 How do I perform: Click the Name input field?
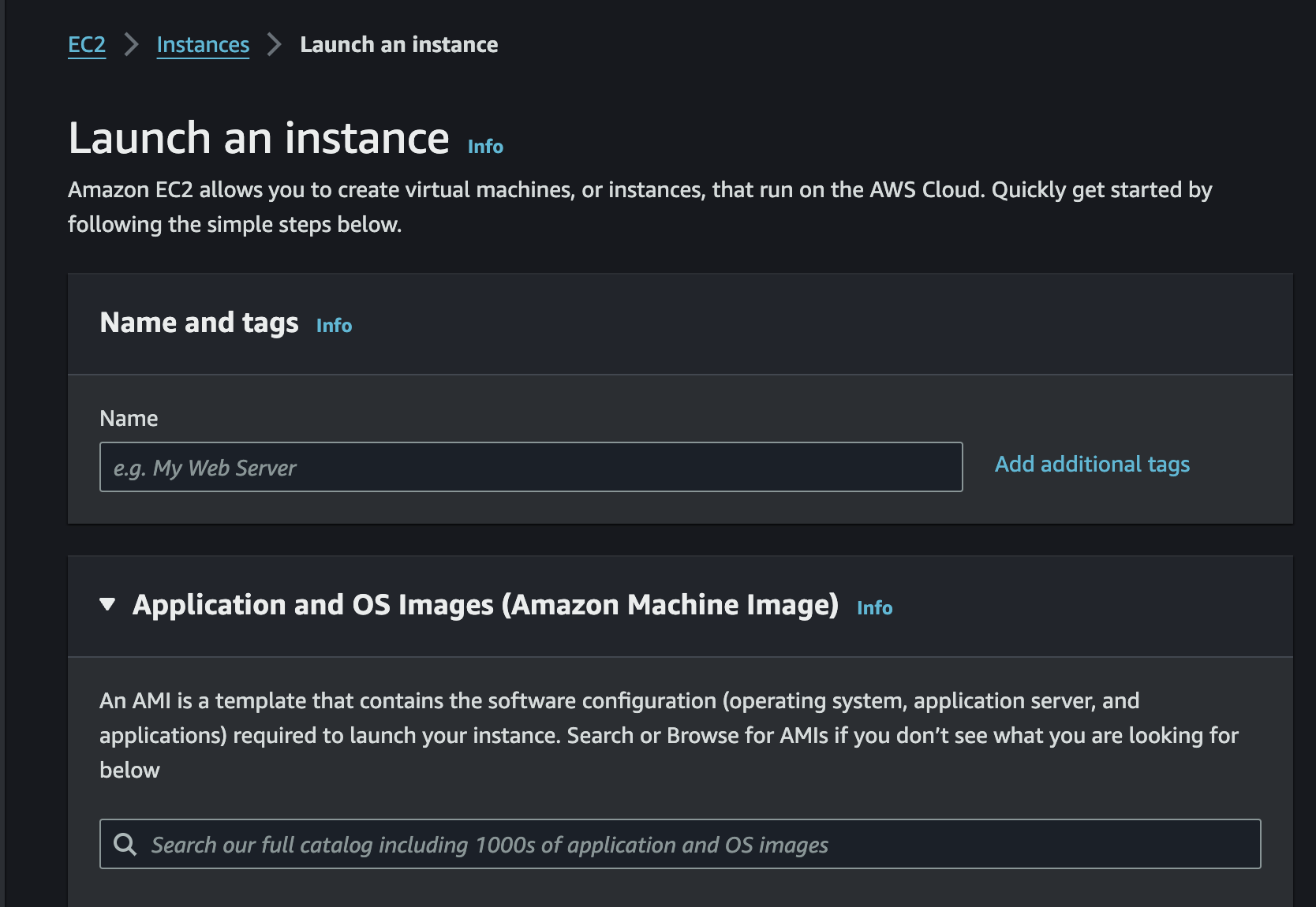531,467
